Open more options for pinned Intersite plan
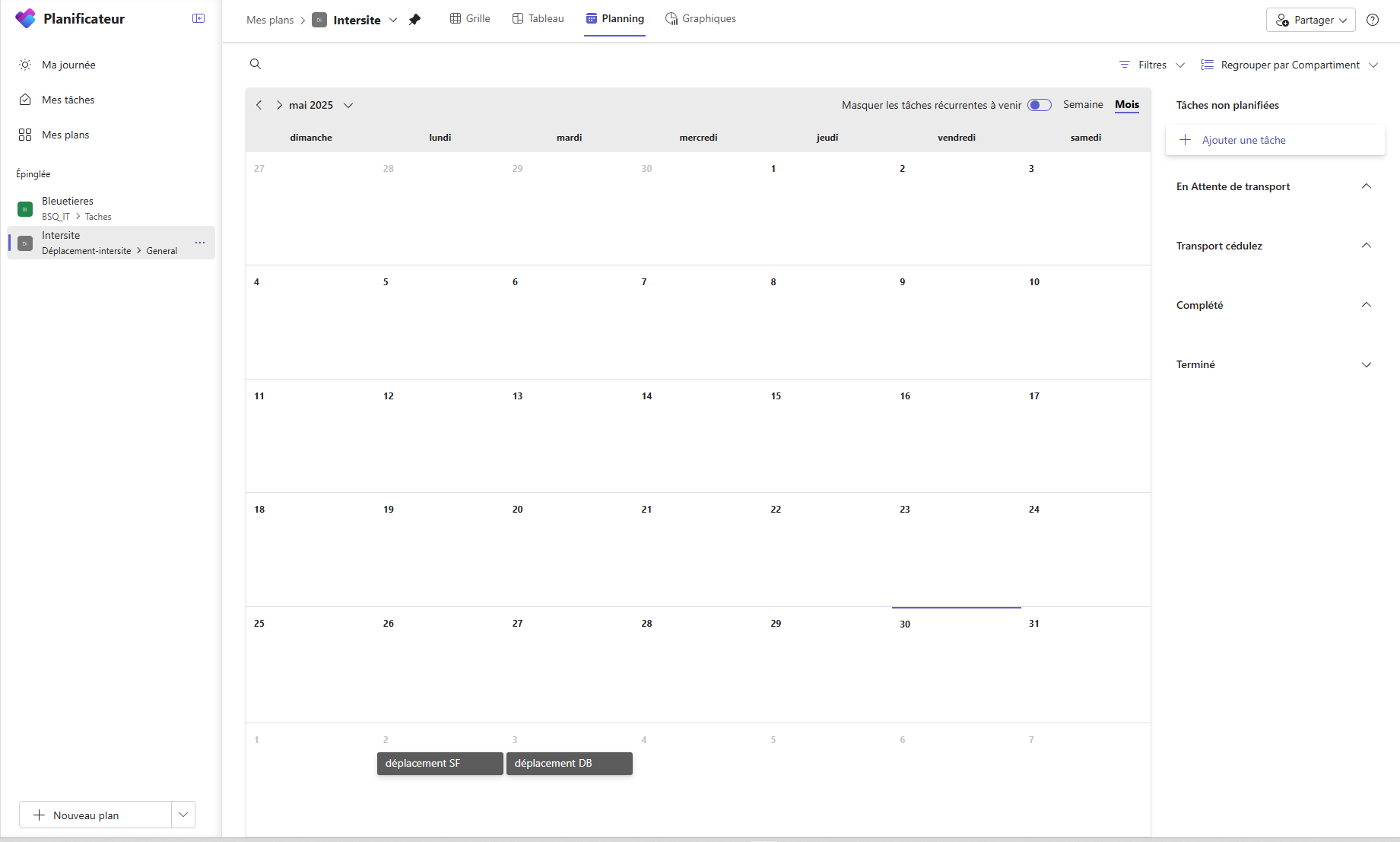Viewport: 1400px width, 842px height. [x=200, y=243]
